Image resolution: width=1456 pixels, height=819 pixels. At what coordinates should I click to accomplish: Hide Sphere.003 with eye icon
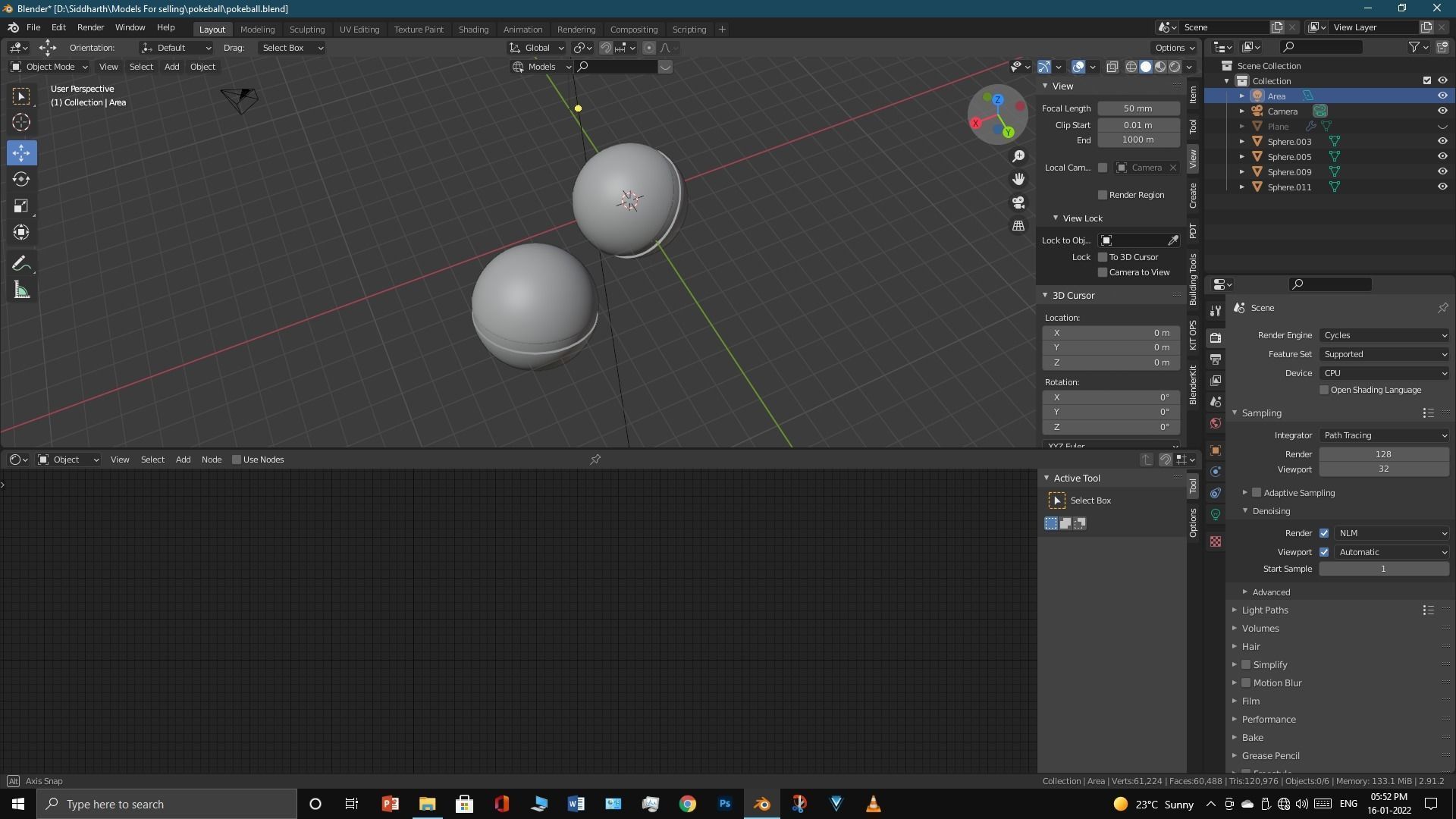point(1442,141)
